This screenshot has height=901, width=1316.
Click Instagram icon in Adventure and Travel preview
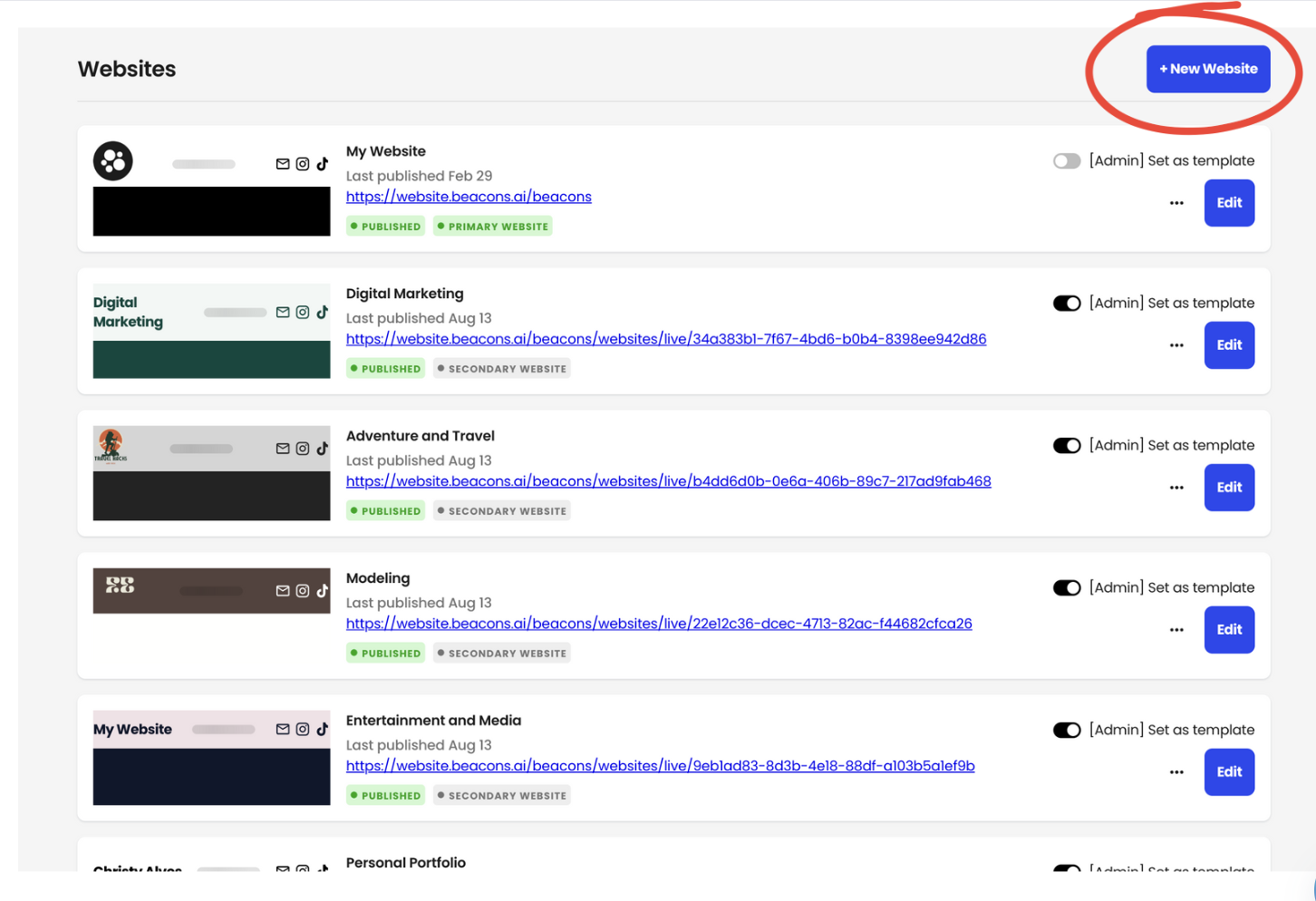pyautogui.click(x=303, y=449)
